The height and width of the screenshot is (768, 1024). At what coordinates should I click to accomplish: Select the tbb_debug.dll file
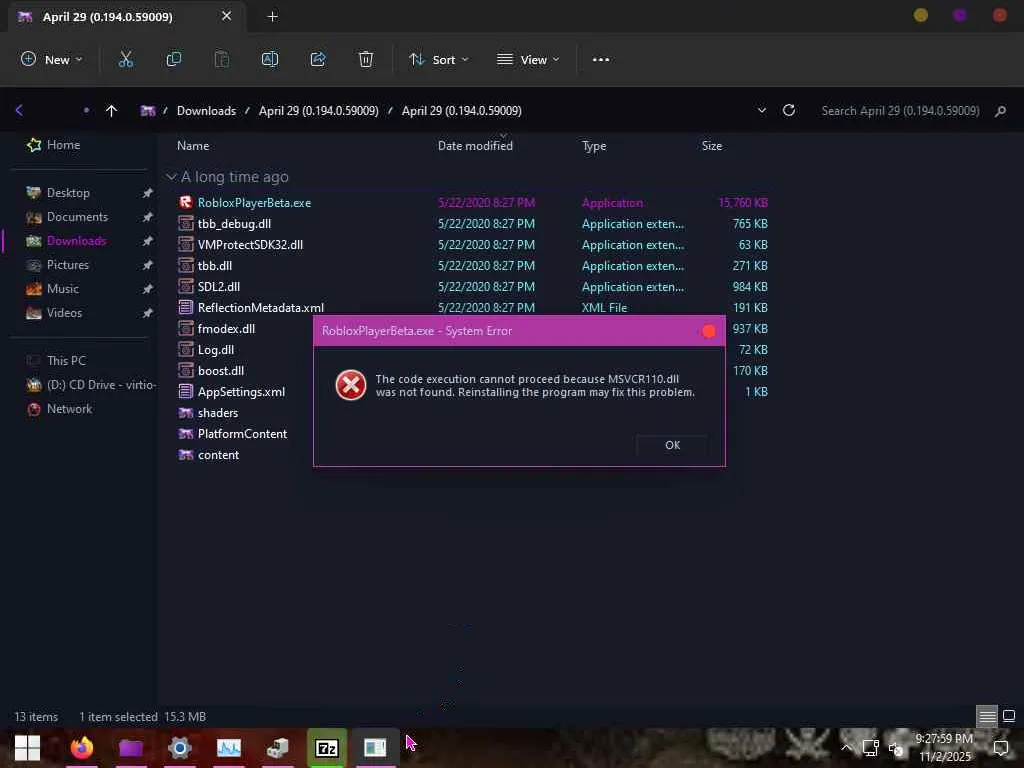(x=234, y=223)
